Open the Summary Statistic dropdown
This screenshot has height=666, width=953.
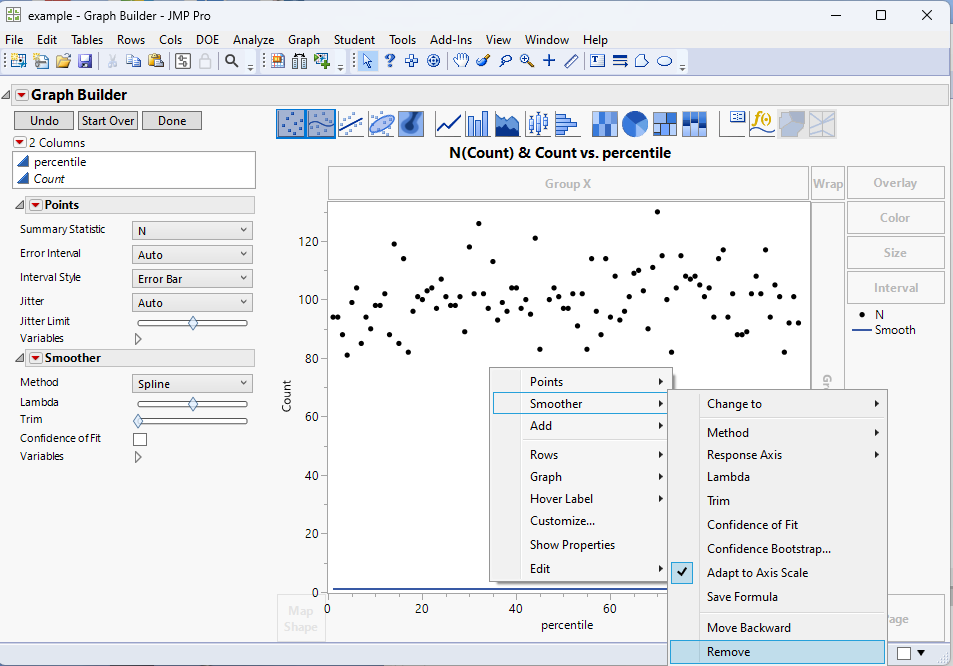[192, 229]
